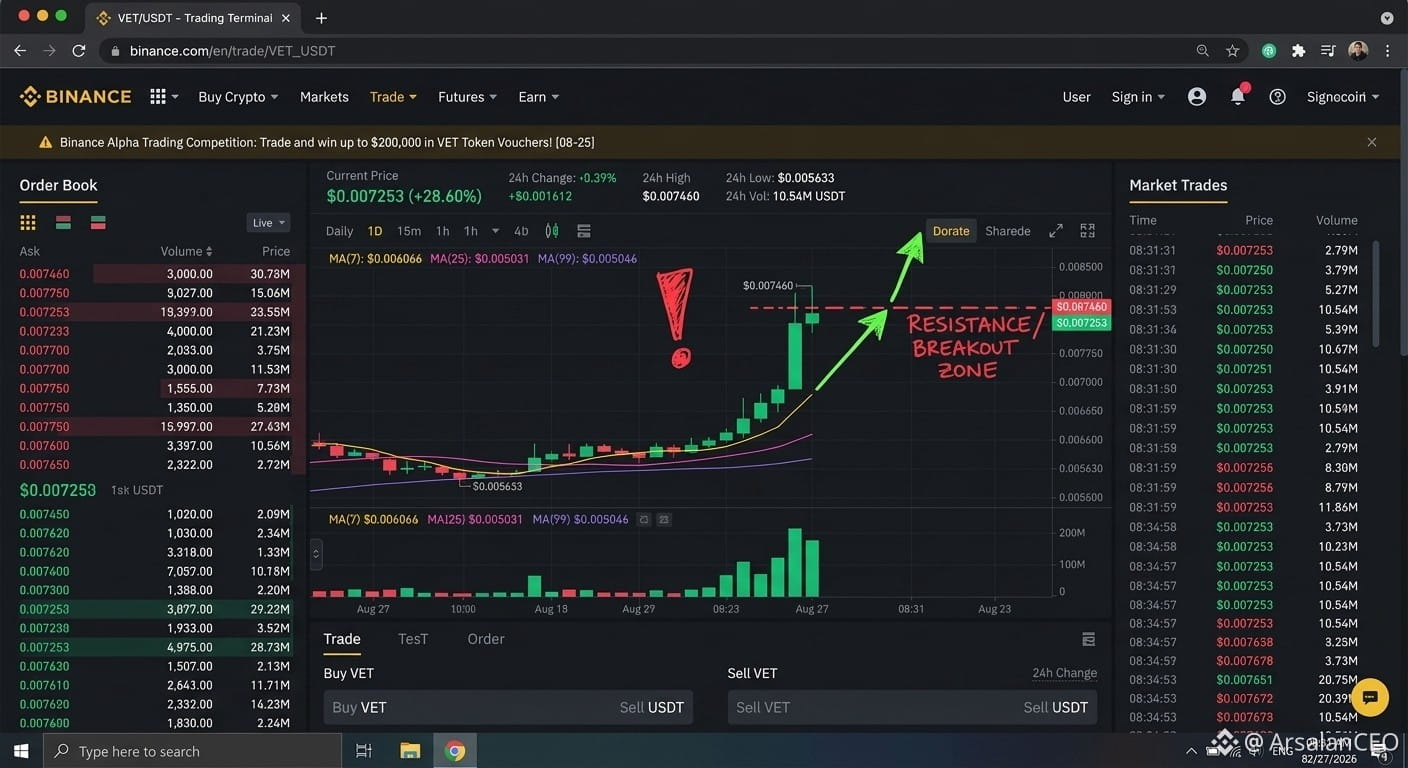Screen dimensions: 1408x768
Task: Expand more chart intervals dropdown arrow
Action: [x=495, y=231]
